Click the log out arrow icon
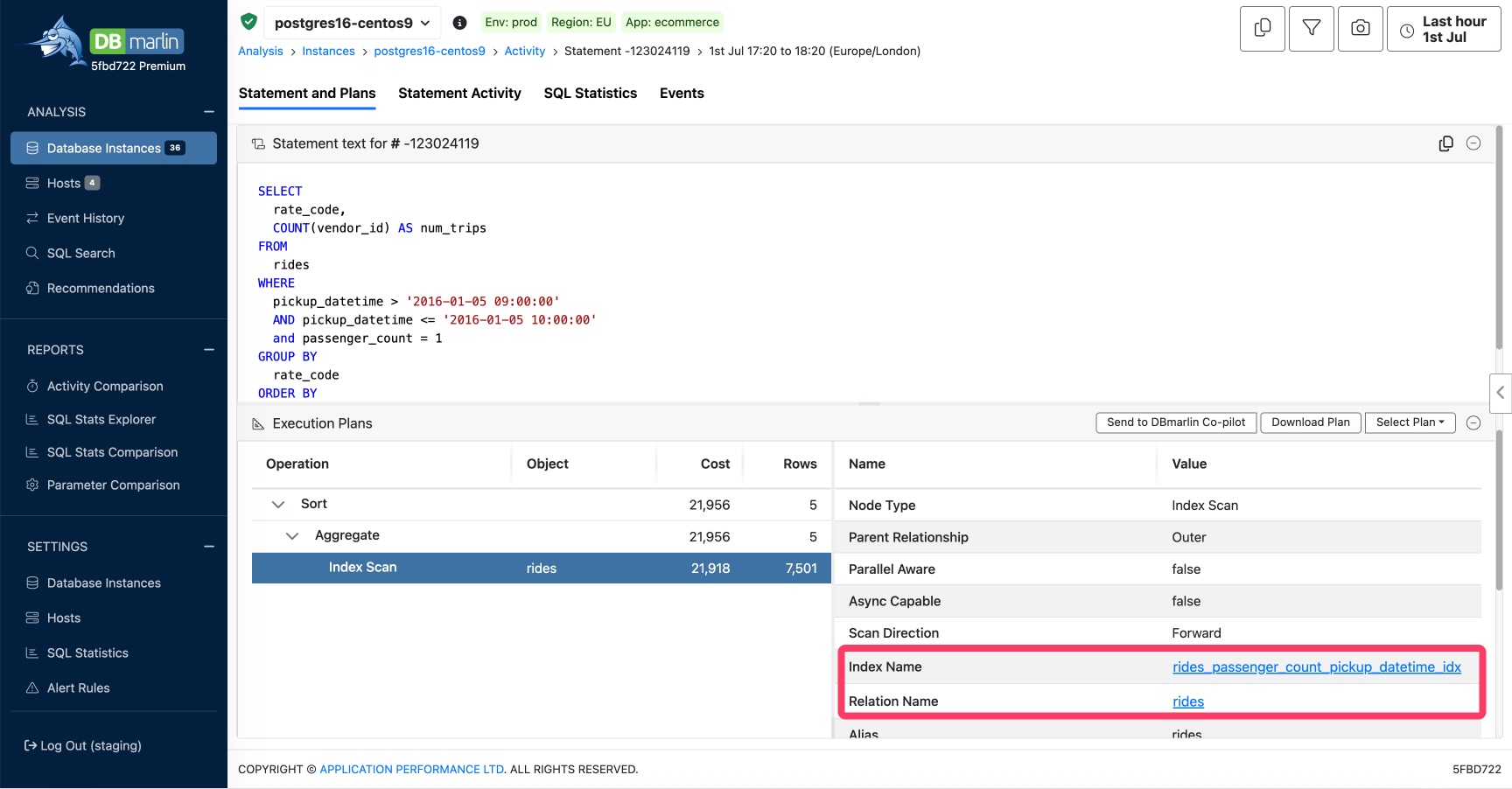1512x789 pixels. (x=31, y=745)
